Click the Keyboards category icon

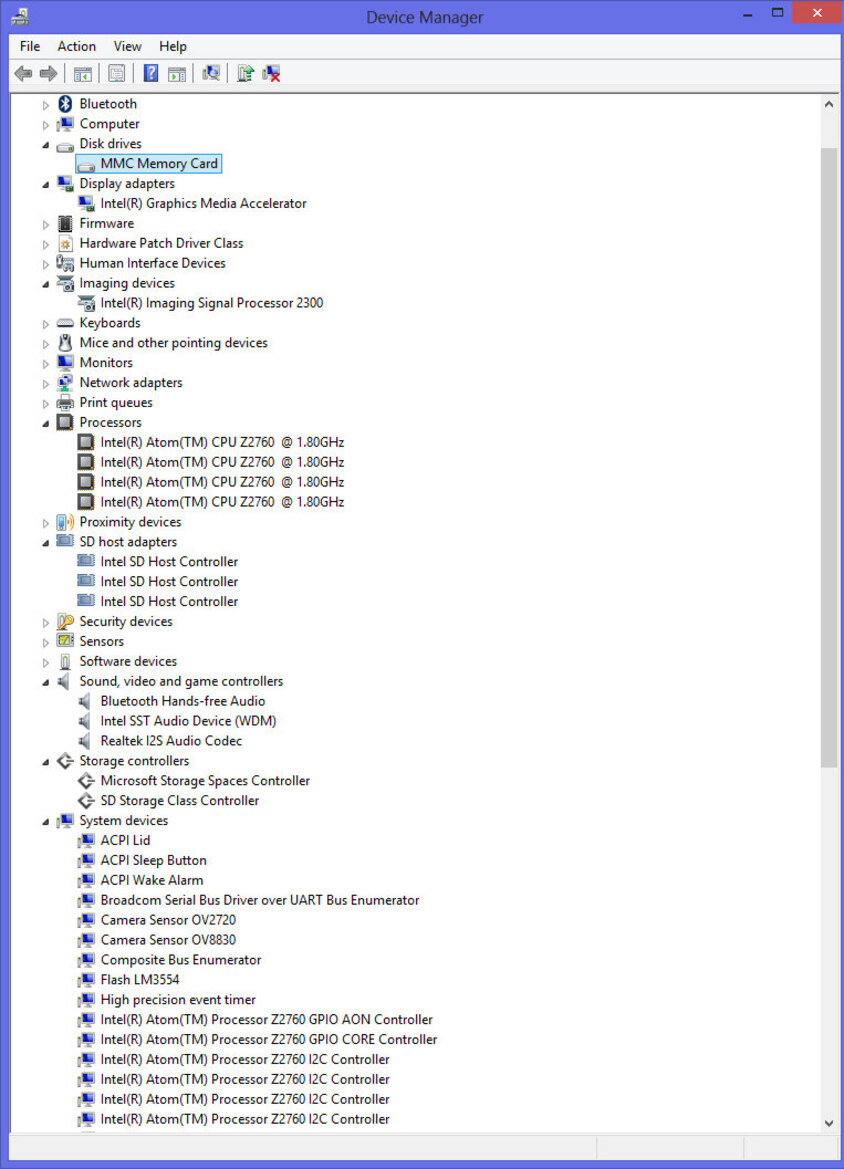[66, 323]
